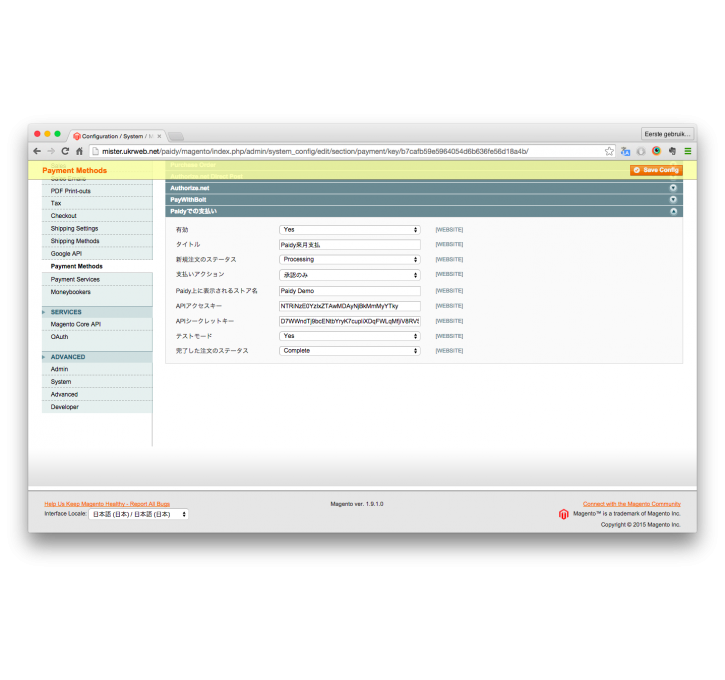The width and height of the screenshot is (725, 680).
Task: Open OAuth in sidebar
Action: coord(97,337)
